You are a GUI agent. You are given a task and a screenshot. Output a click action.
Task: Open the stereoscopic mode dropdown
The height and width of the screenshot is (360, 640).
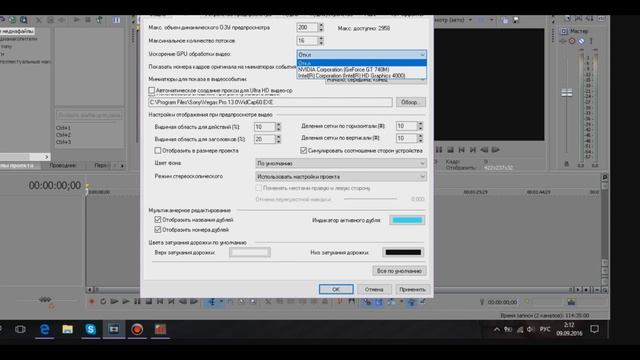(341, 177)
